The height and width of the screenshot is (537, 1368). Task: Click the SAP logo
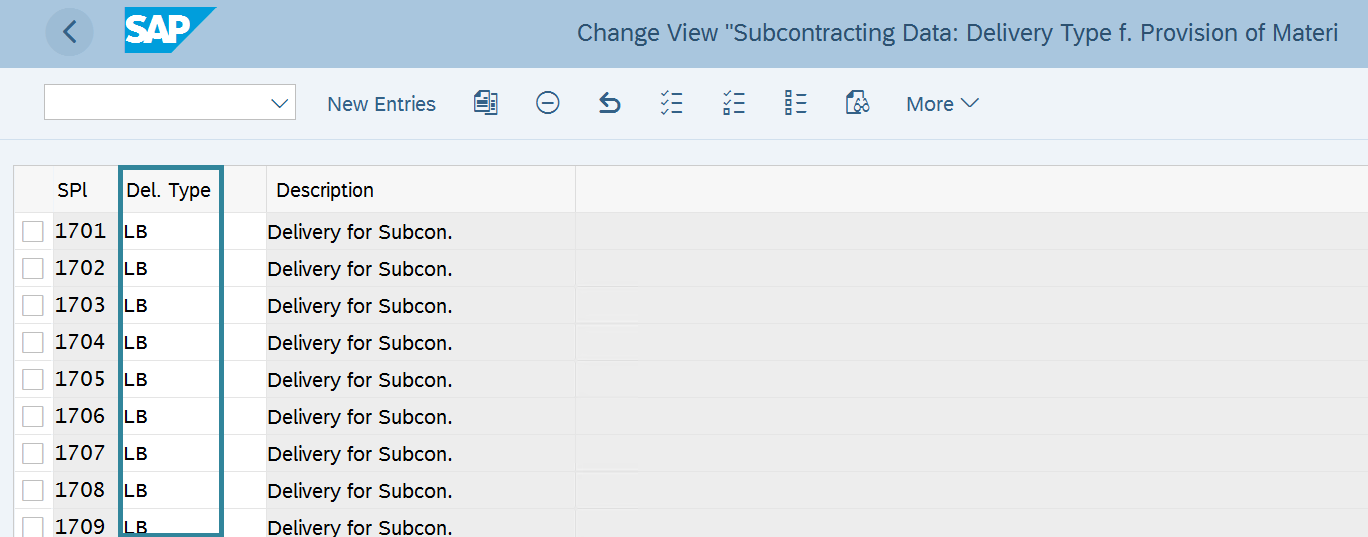pos(170,31)
